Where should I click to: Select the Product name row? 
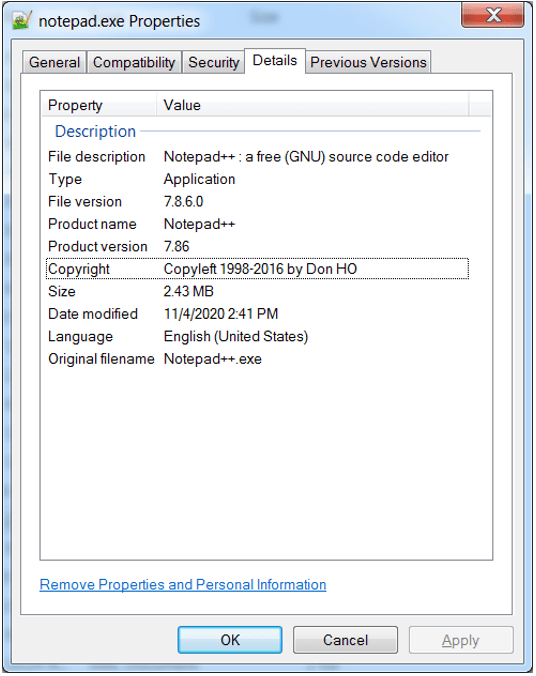coord(257,224)
